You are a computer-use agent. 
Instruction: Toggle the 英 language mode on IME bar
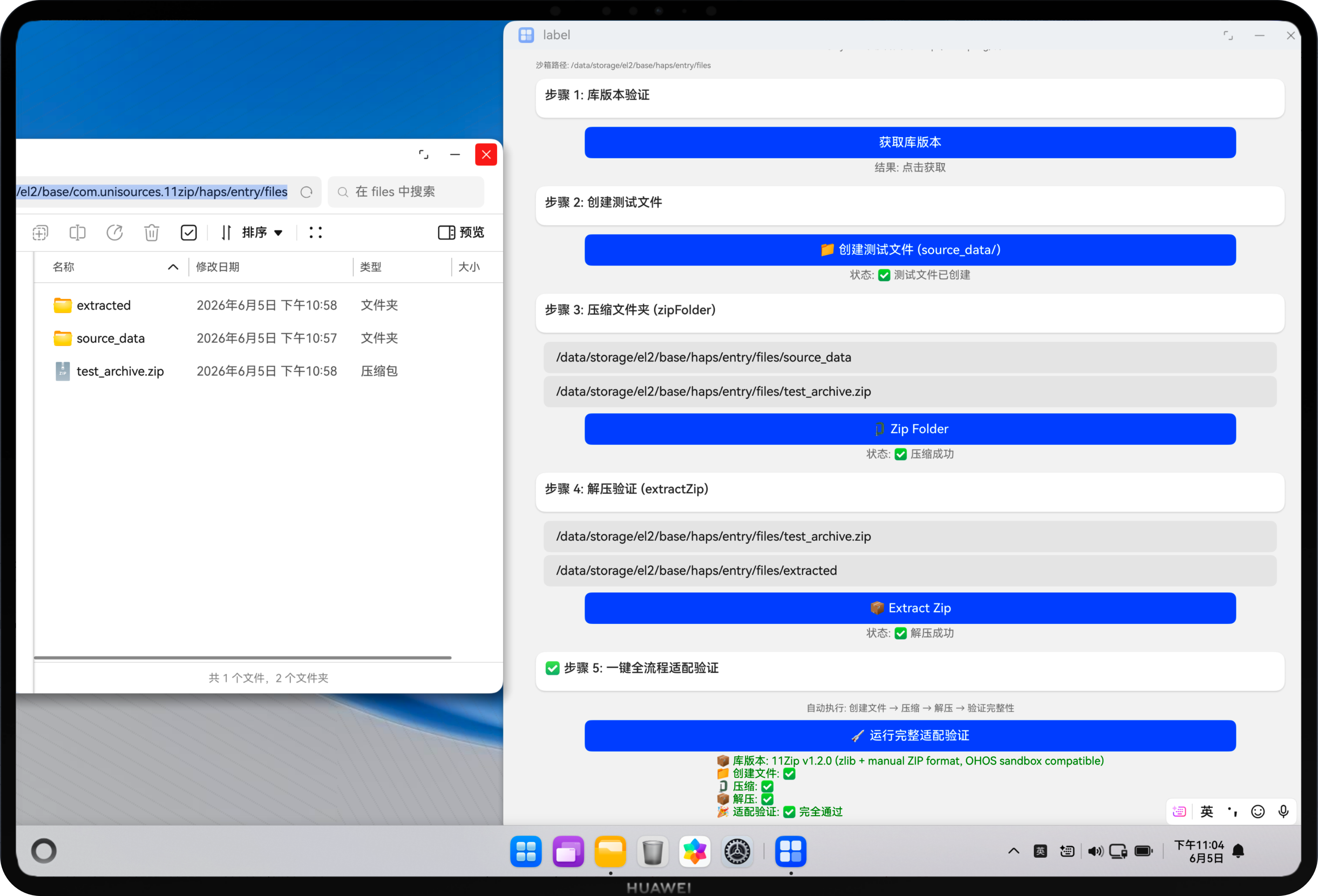point(1206,811)
